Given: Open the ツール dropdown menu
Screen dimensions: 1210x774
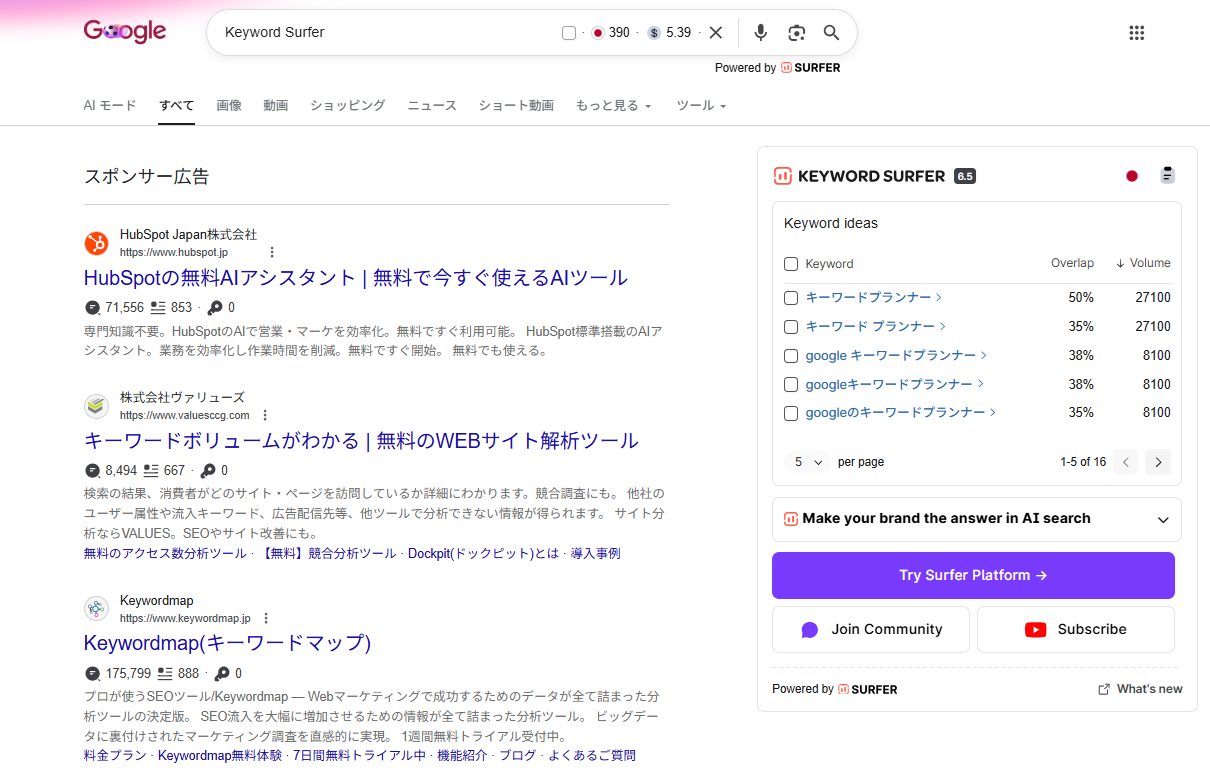Looking at the screenshot, I should [x=701, y=105].
